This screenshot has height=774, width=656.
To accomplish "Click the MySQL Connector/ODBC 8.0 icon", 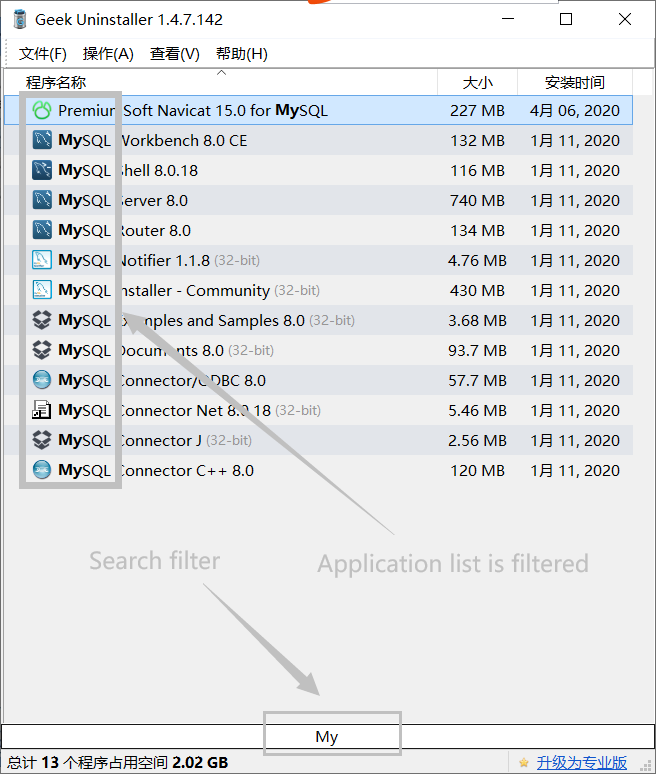I will pyautogui.click(x=42, y=380).
